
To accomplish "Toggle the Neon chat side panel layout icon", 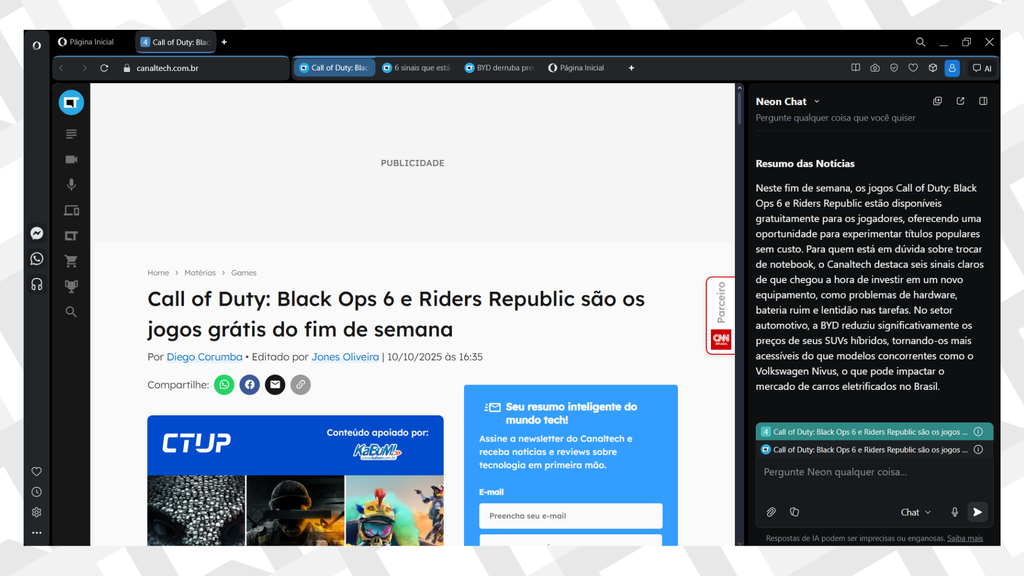I will [x=983, y=101].
